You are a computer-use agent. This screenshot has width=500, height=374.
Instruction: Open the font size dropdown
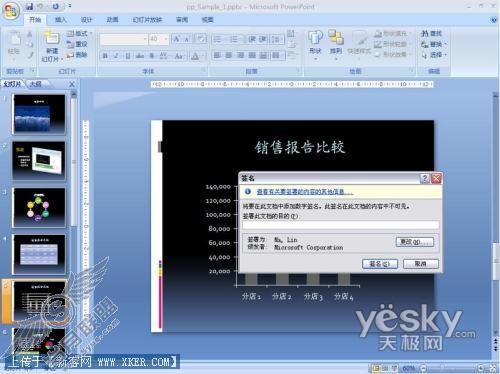(166, 39)
